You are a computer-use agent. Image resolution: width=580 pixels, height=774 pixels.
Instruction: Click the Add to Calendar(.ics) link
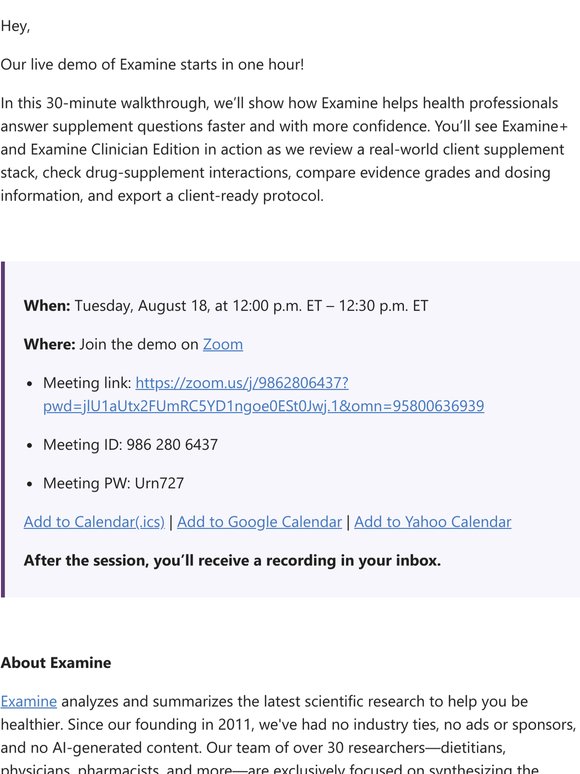click(x=94, y=522)
